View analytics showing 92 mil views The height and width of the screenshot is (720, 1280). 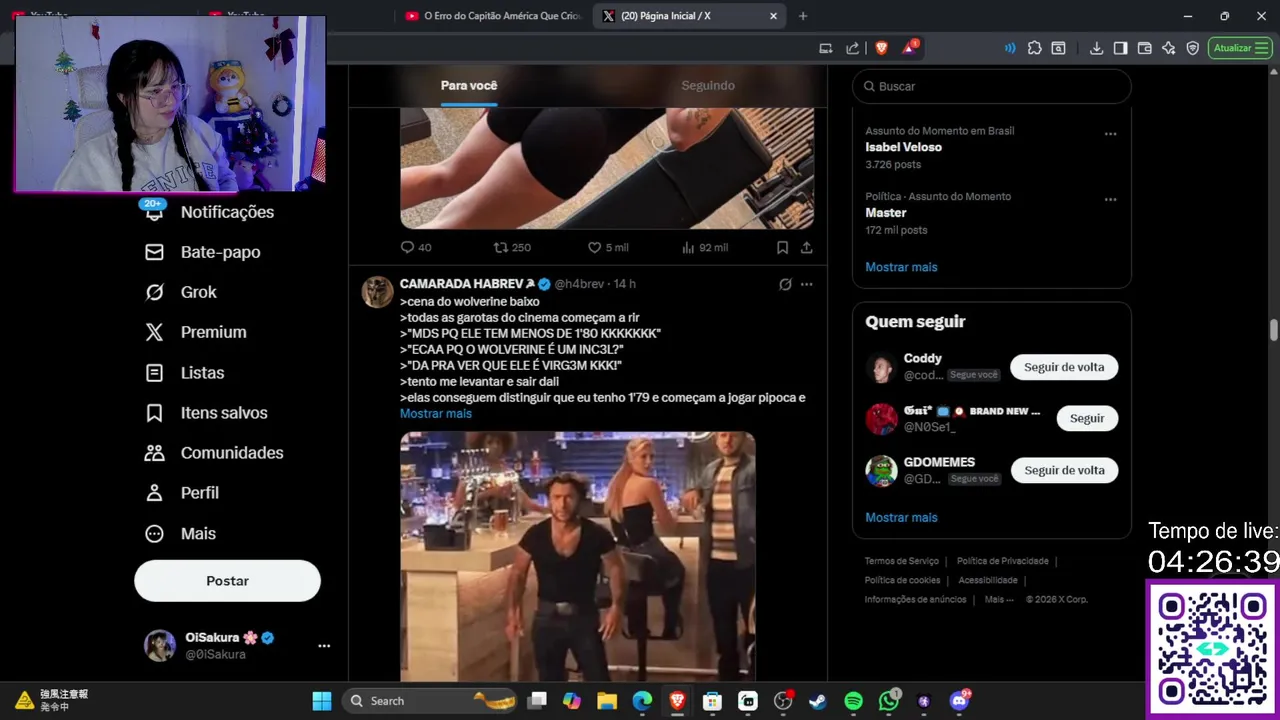(x=705, y=247)
